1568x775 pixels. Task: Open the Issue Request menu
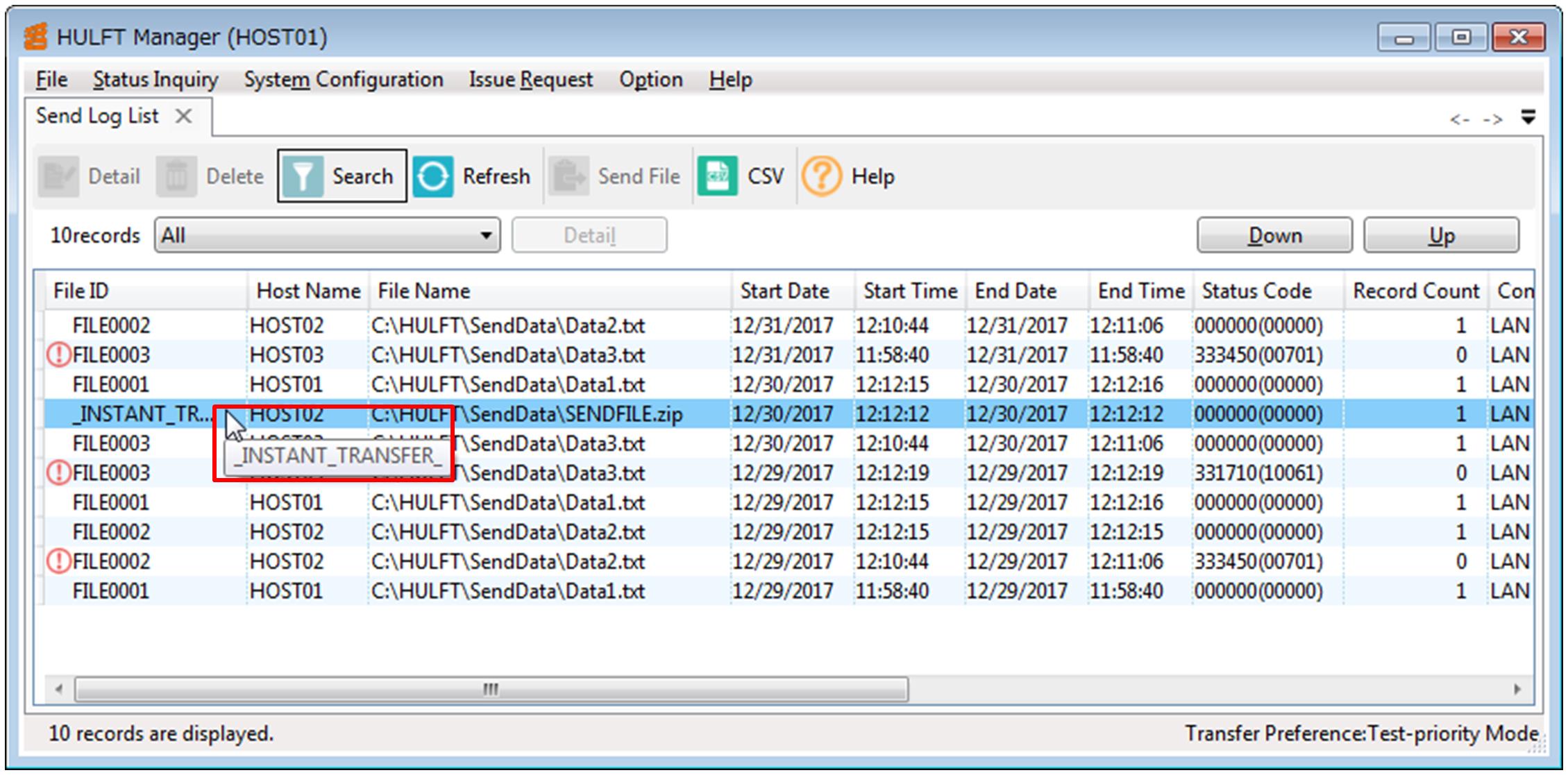point(531,80)
